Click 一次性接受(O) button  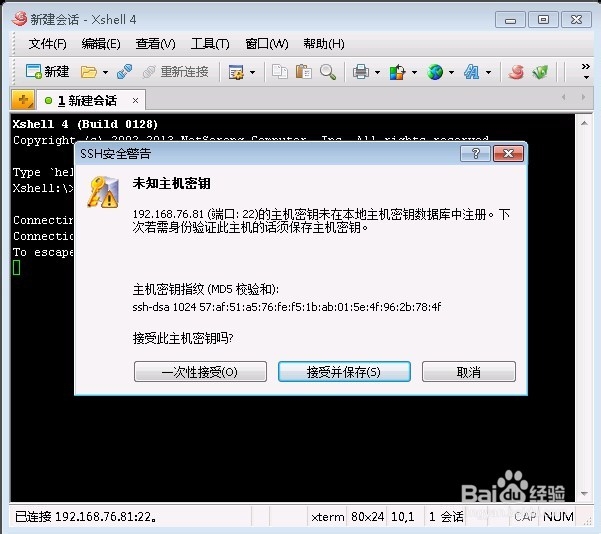tap(200, 371)
